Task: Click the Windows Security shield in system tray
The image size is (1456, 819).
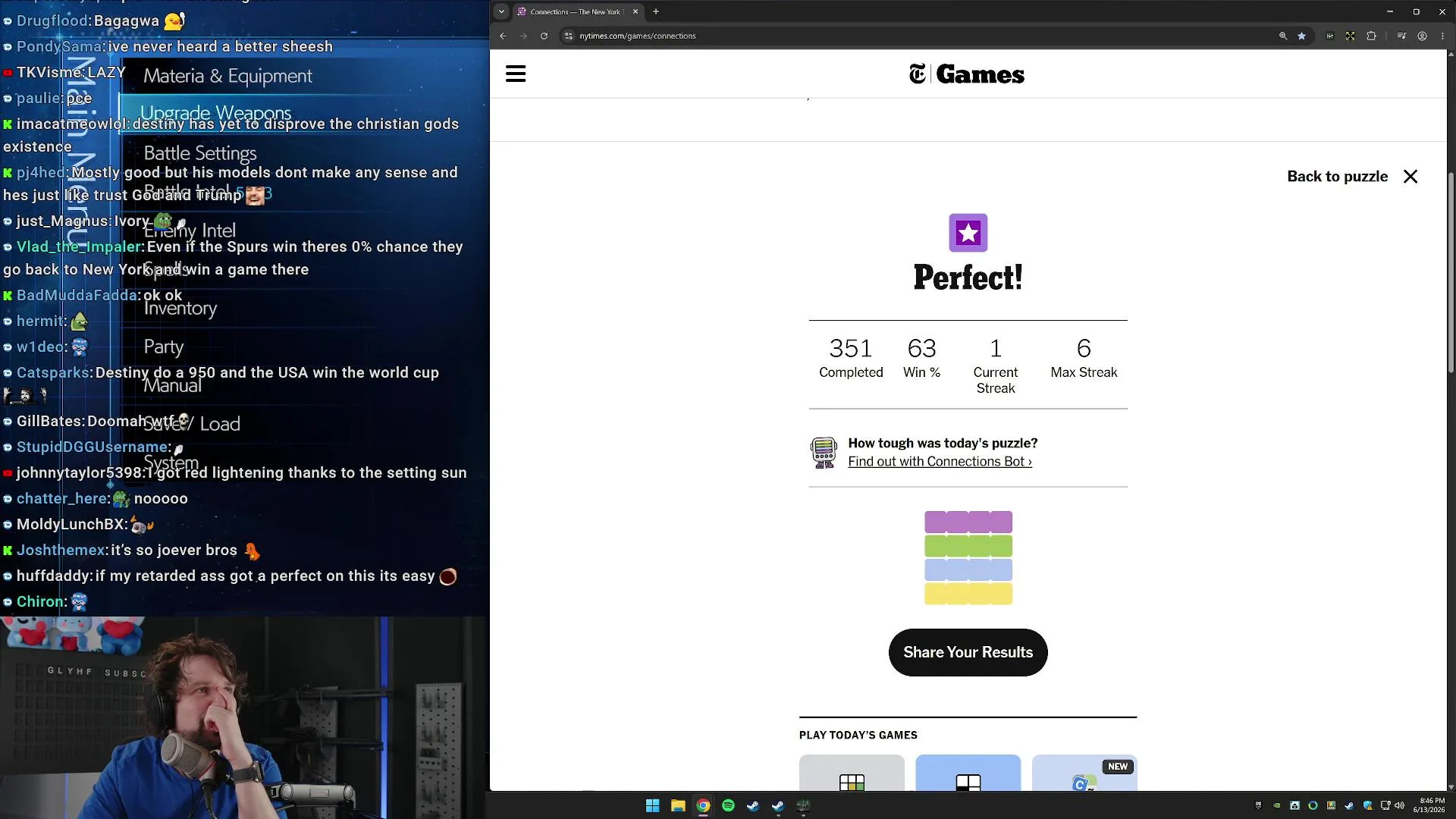Action: tap(1367, 805)
